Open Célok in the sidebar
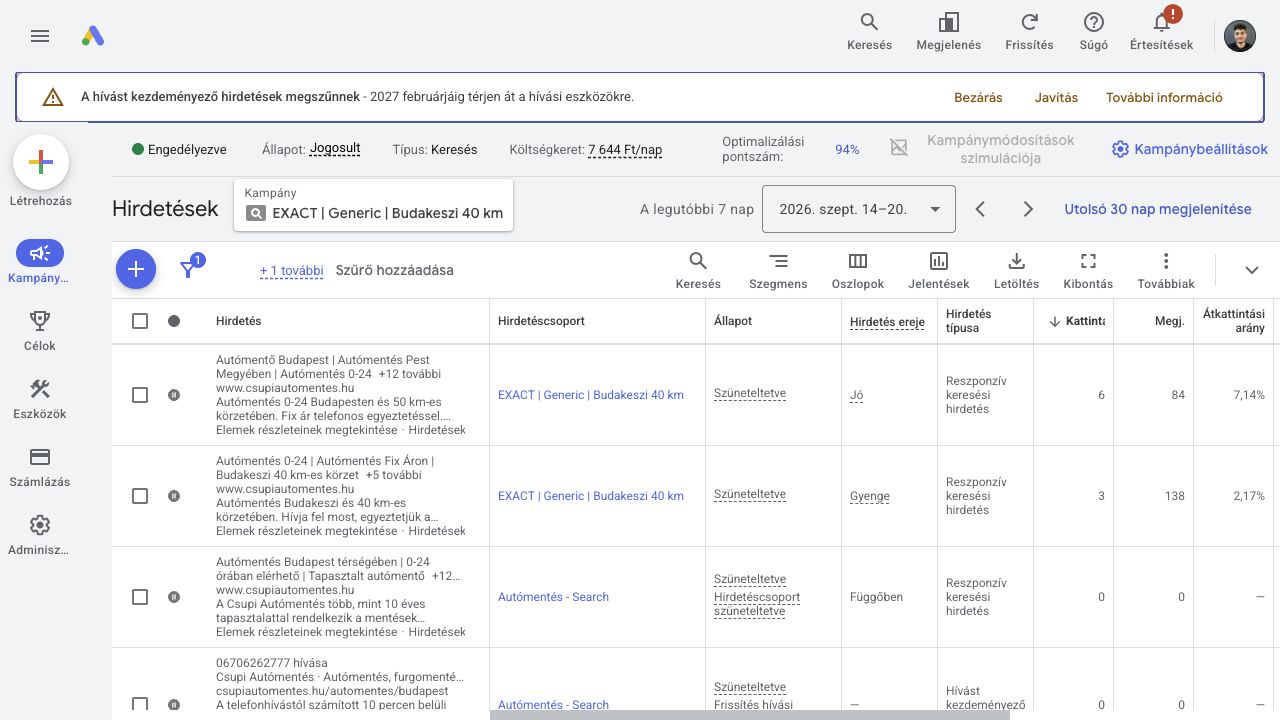This screenshot has width=1280, height=720. point(40,331)
